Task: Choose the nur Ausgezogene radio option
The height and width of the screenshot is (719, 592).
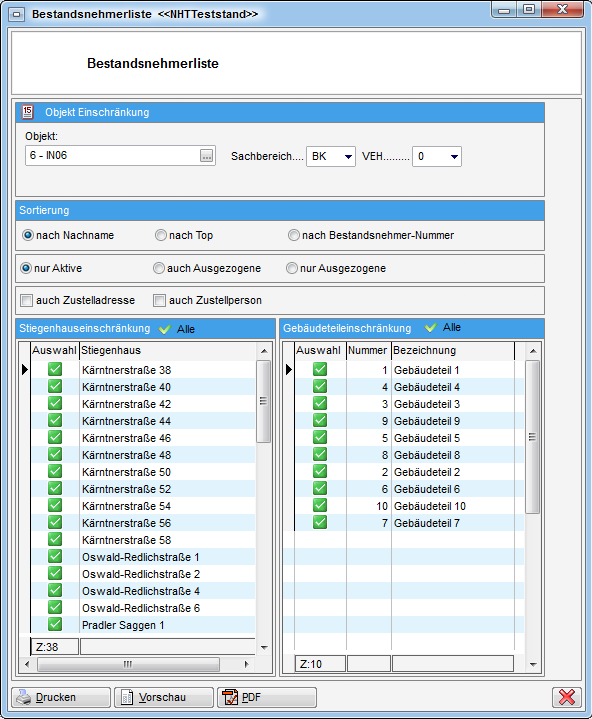Action: pyautogui.click(x=292, y=268)
